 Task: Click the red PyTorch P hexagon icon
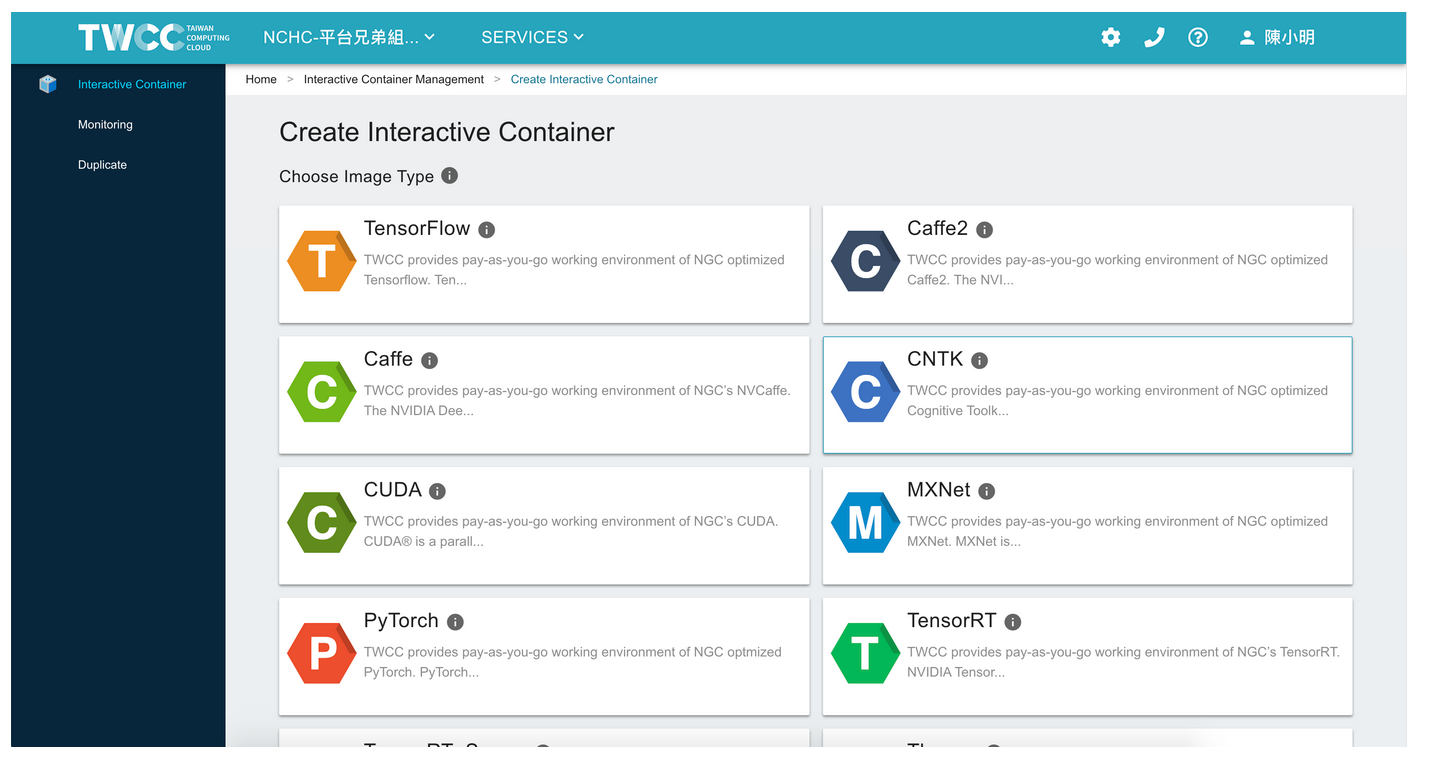coord(321,653)
